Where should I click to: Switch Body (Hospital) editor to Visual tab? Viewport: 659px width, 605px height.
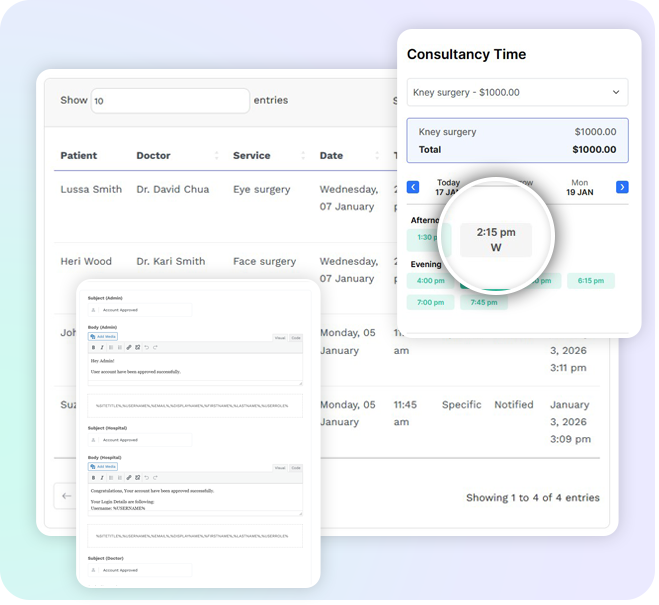coord(280,468)
